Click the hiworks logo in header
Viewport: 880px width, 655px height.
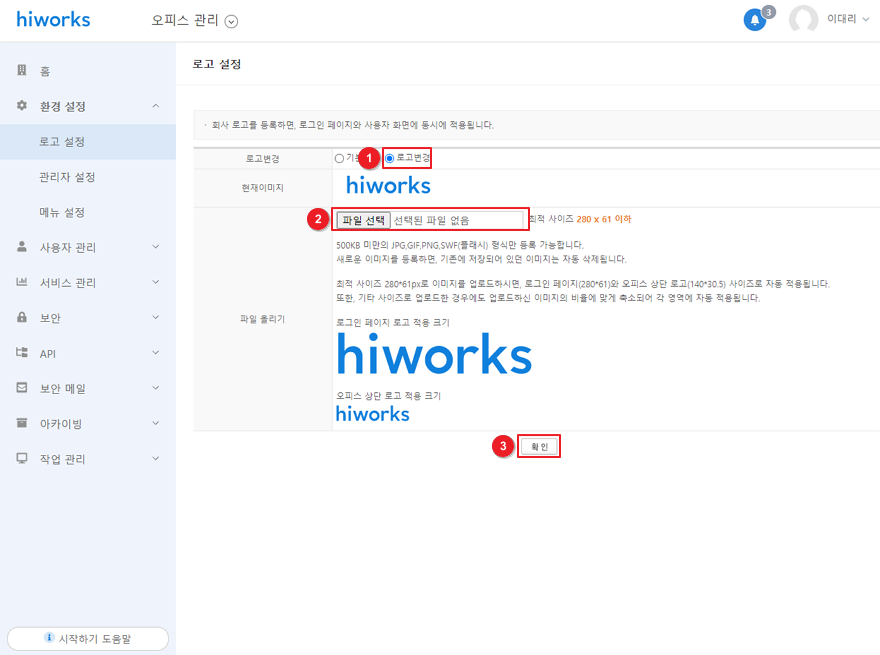(x=53, y=20)
